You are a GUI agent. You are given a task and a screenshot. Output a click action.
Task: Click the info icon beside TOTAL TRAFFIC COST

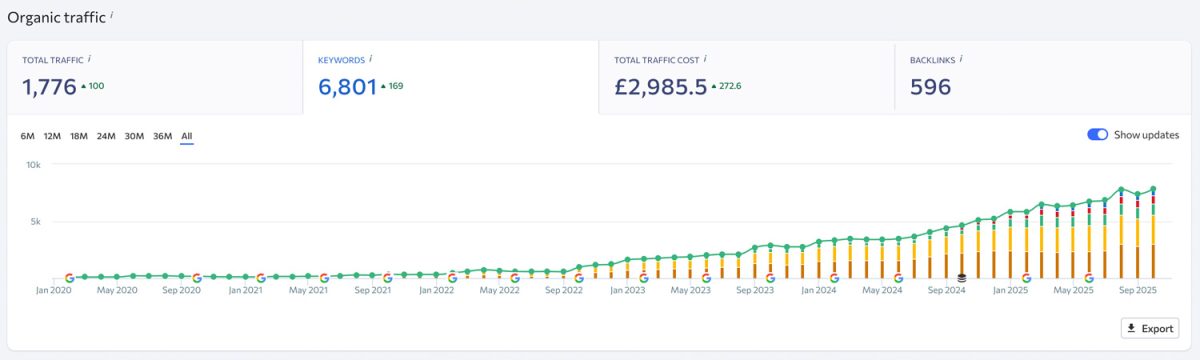coord(705,59)
